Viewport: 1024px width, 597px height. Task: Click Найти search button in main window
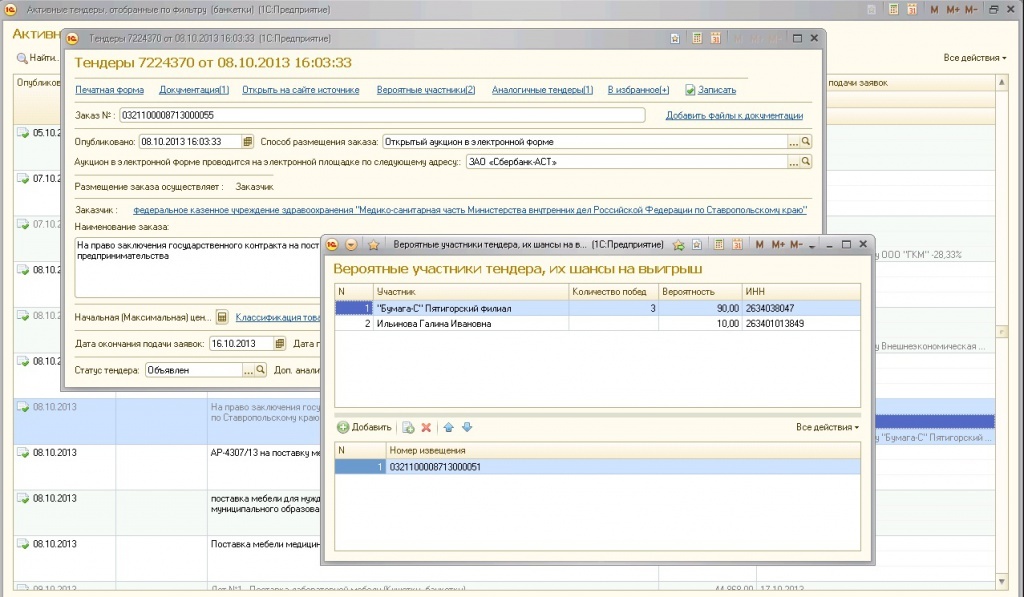pos(37,58)
